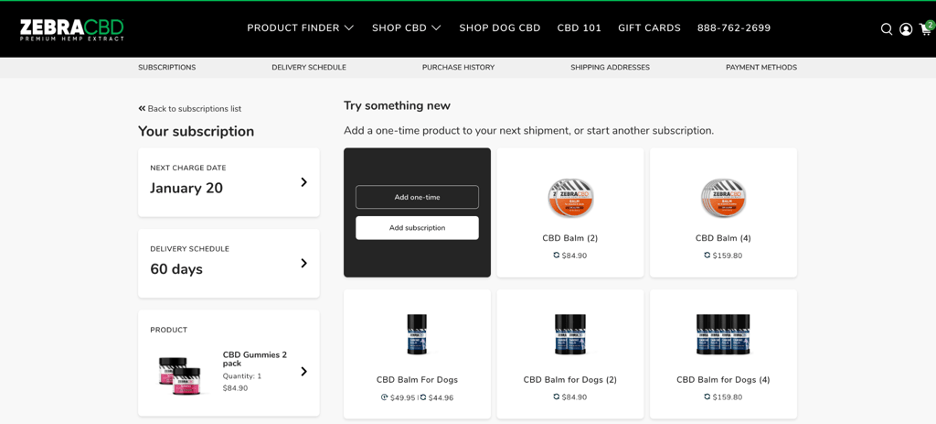Open CBD Gummies 2 pack product details
936x424 pixels.
click(x=229, y=371)
